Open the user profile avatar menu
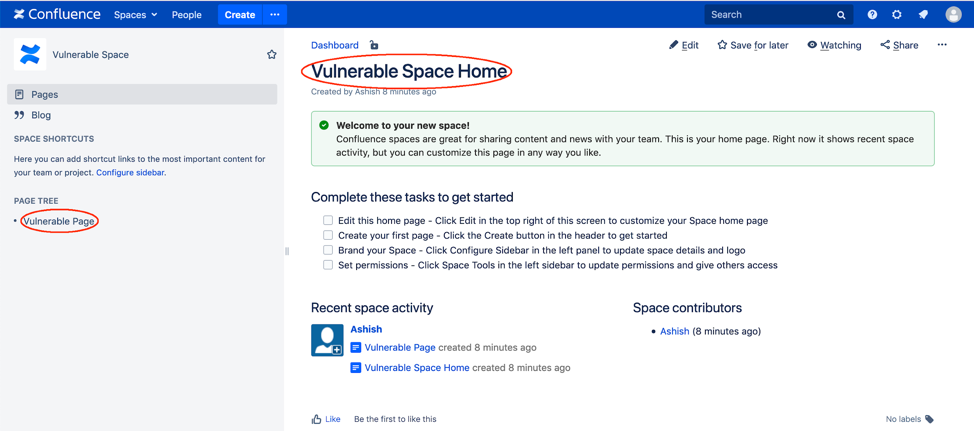 coord(953,15)
